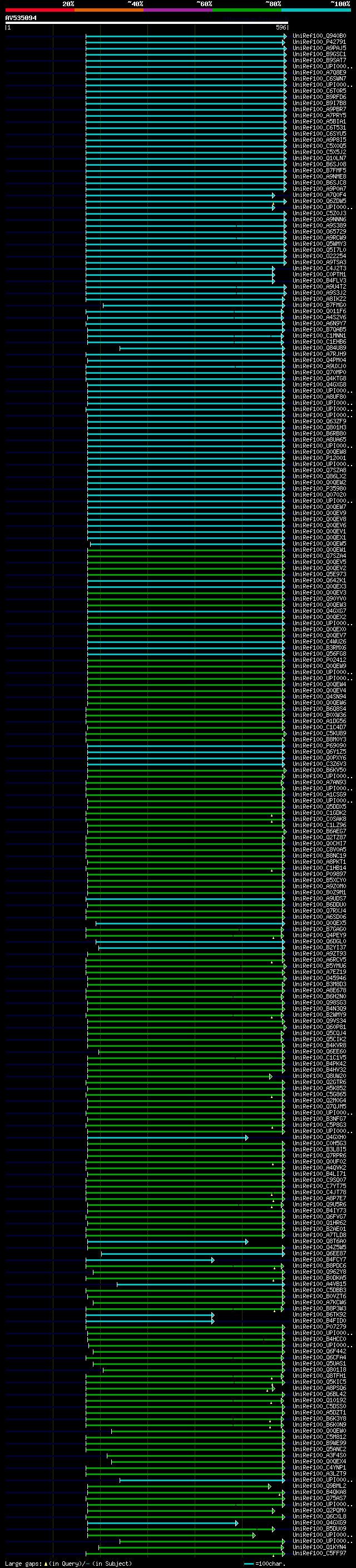The height and width of the screenshot is (1568, 356).
Task: Click label UniRef100_C1MNN1
Action: (x=319, y=335)
